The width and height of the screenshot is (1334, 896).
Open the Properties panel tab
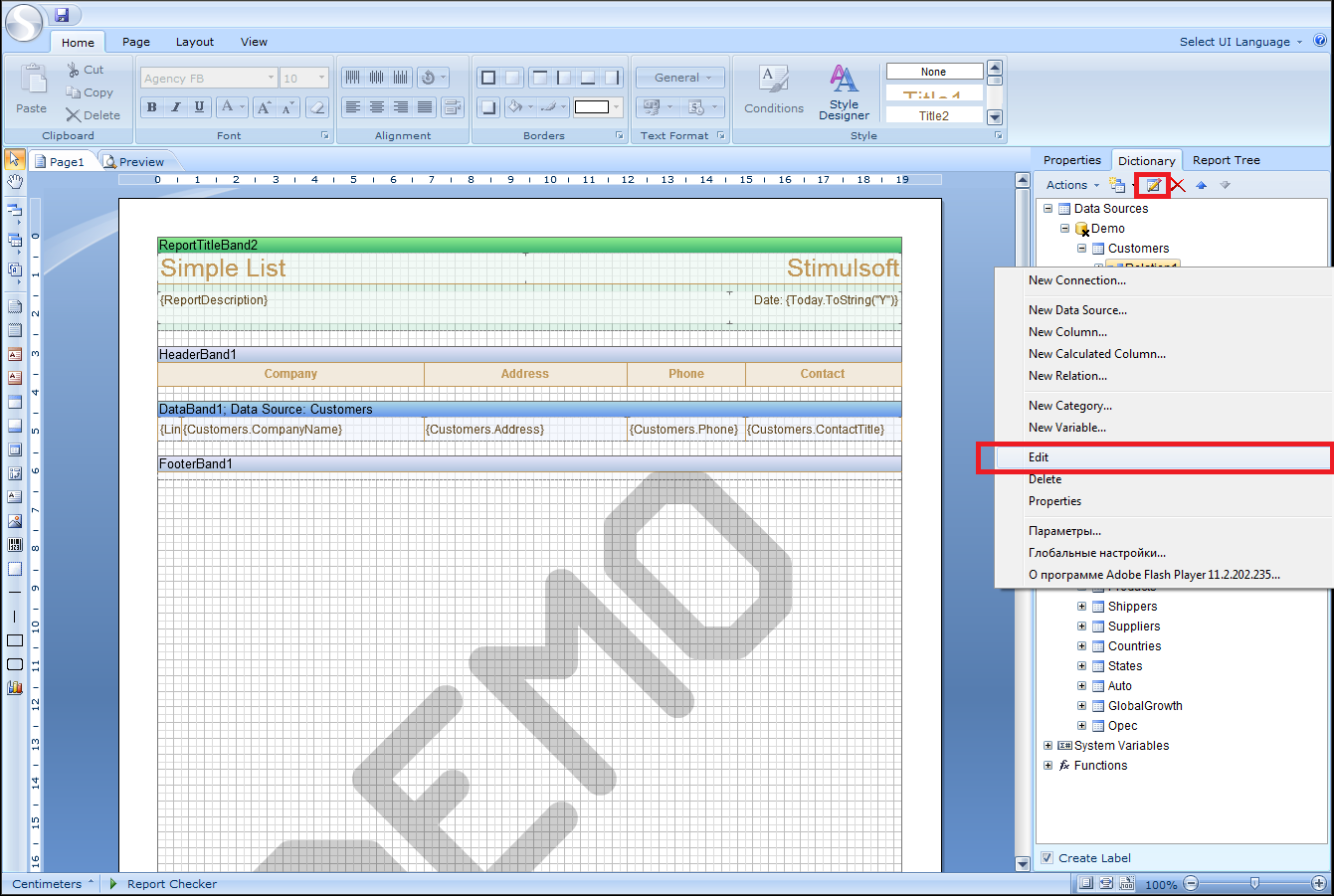(x=1071, y=160)
